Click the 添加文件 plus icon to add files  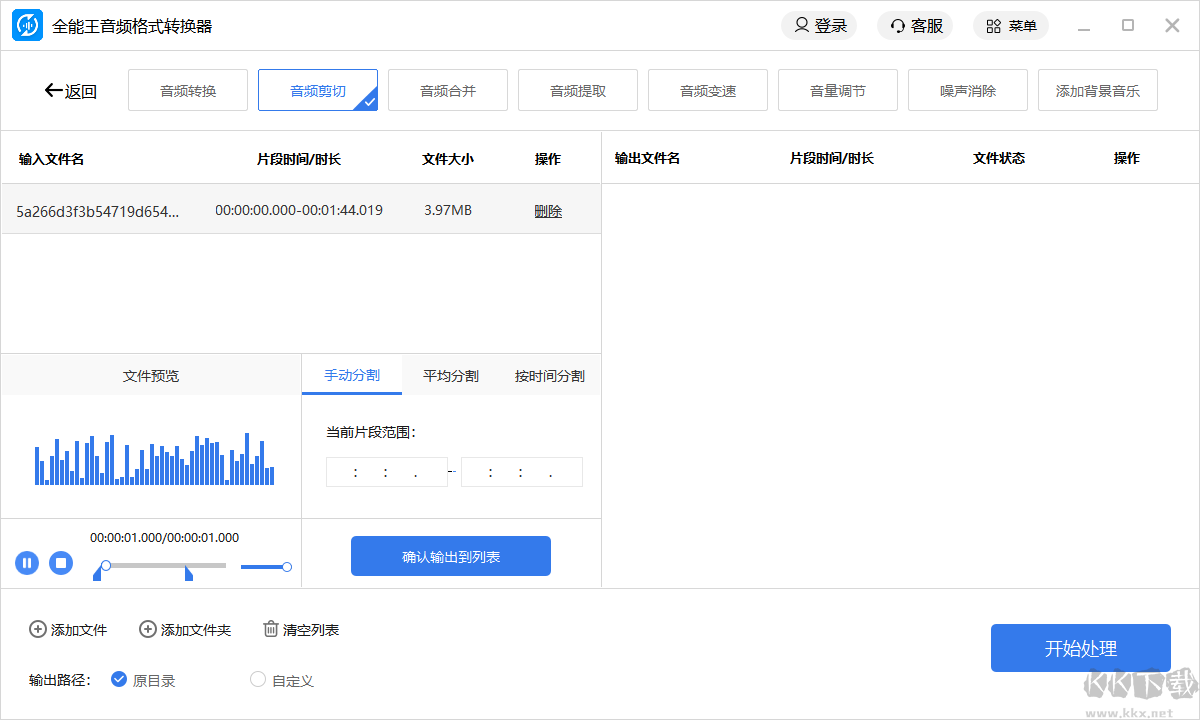point(37,629)
